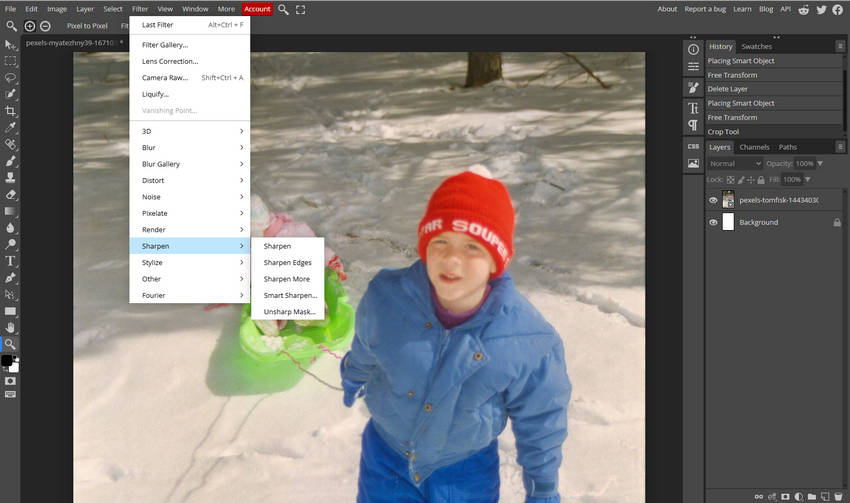Toggle lock transparent pixels
Screen dimensions: 850x503
731,179
